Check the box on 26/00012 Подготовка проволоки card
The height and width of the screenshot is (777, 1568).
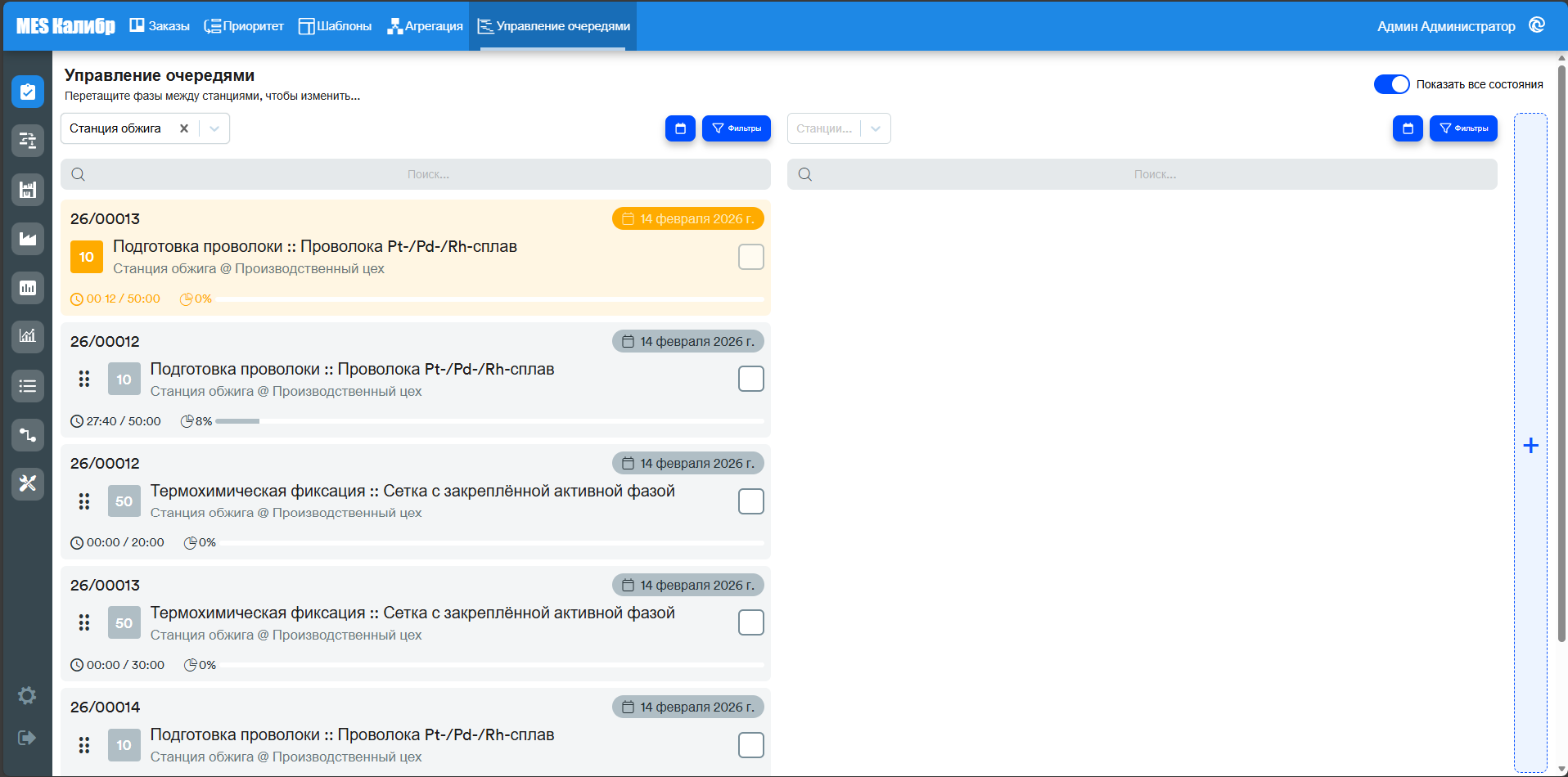[750, 379]
